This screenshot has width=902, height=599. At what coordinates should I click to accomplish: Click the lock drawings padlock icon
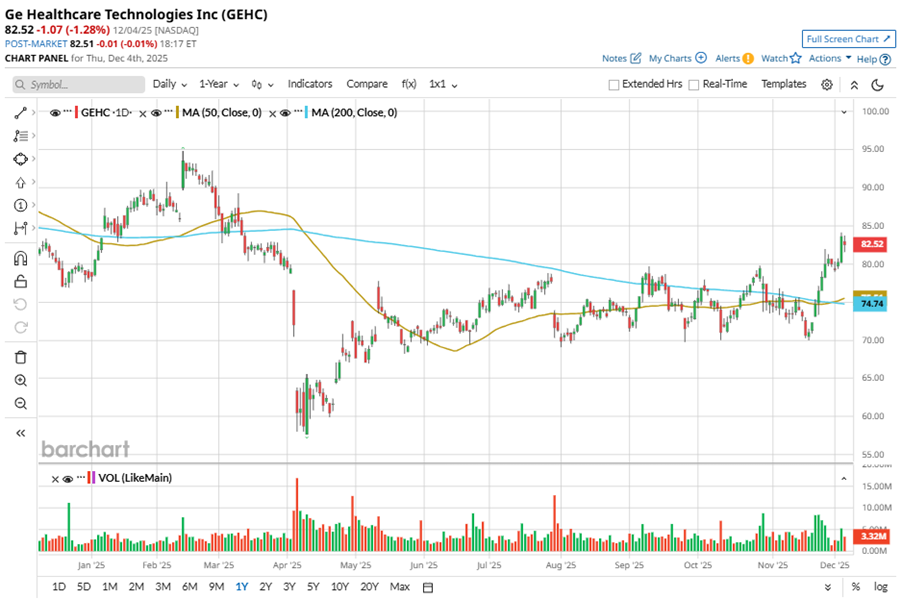click(20, 281)
